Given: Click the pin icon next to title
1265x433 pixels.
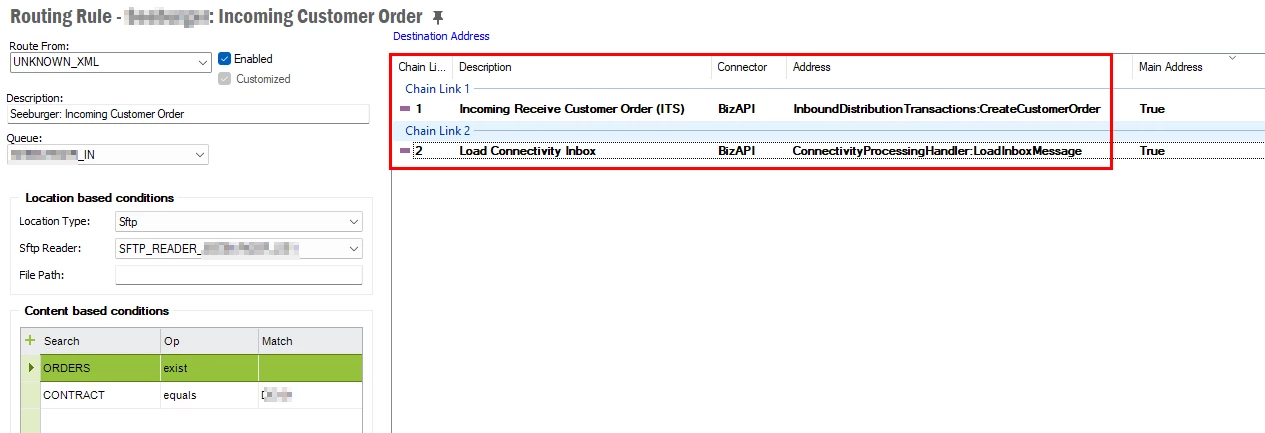Looking at the screenshot, I should click(x=436, y=17).
